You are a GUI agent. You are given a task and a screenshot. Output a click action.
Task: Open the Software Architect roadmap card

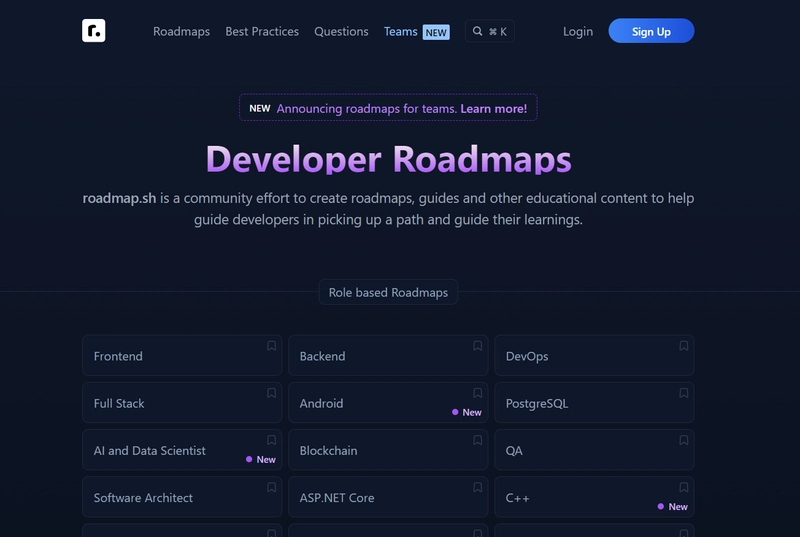[x=182, y=497]
